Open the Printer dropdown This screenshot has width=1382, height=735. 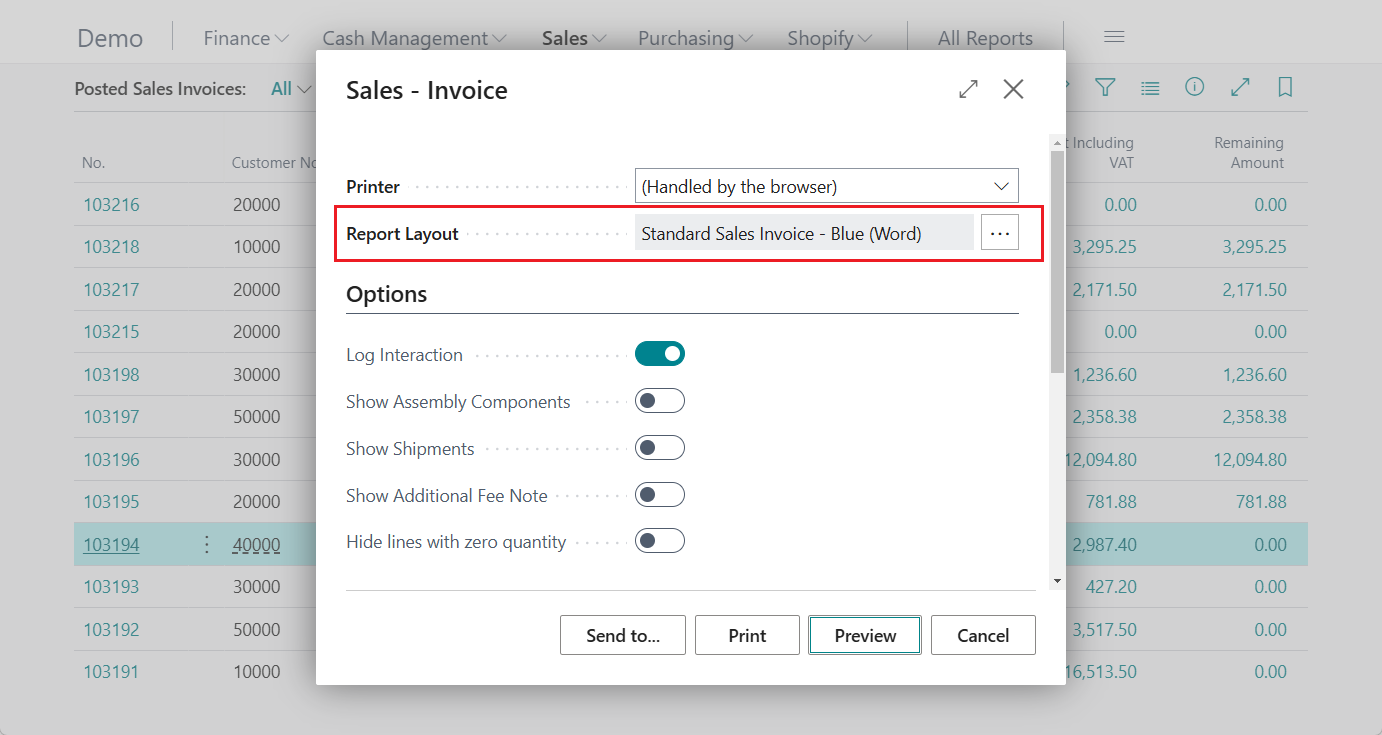(1000, 186)
